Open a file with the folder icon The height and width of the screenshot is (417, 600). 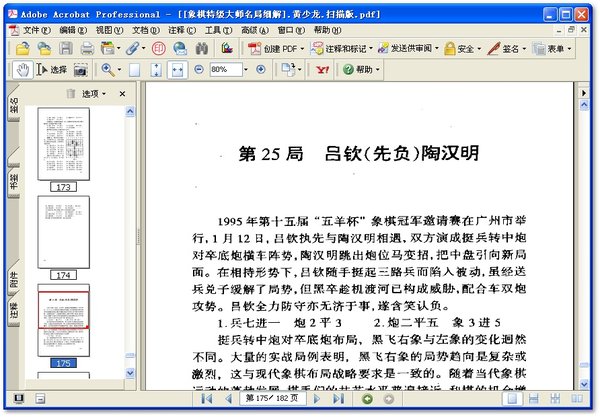tap(23, 49)
